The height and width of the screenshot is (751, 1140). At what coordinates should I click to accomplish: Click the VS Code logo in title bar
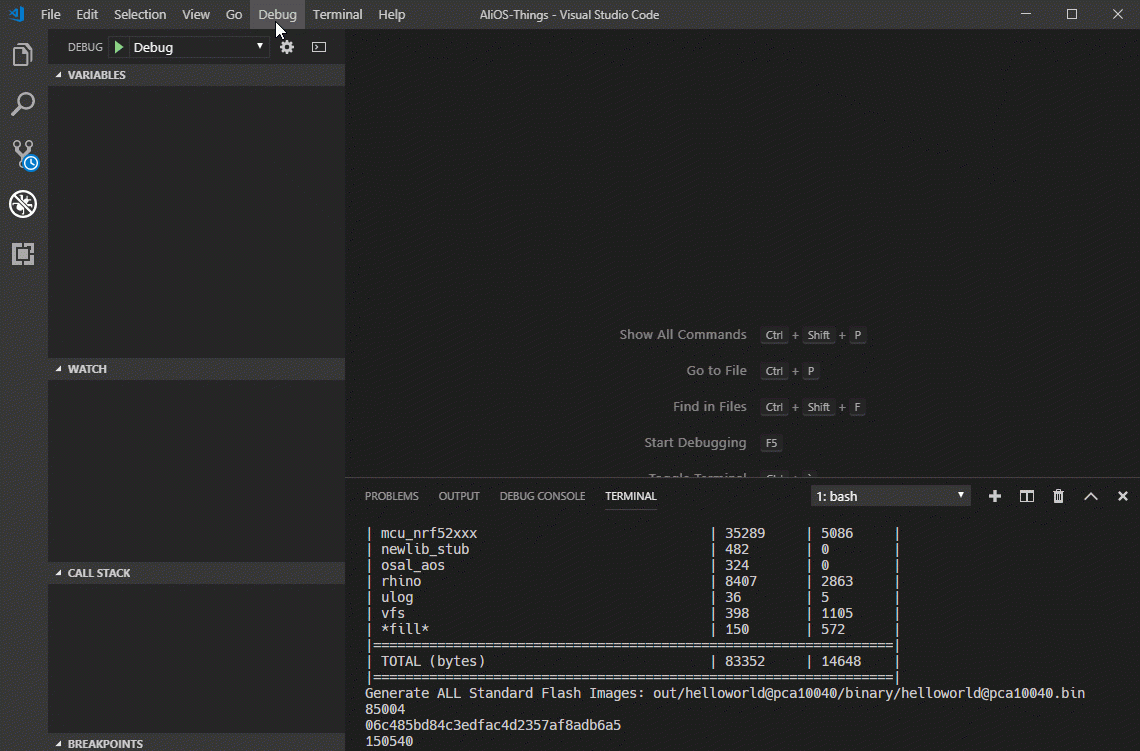[17, 14]
